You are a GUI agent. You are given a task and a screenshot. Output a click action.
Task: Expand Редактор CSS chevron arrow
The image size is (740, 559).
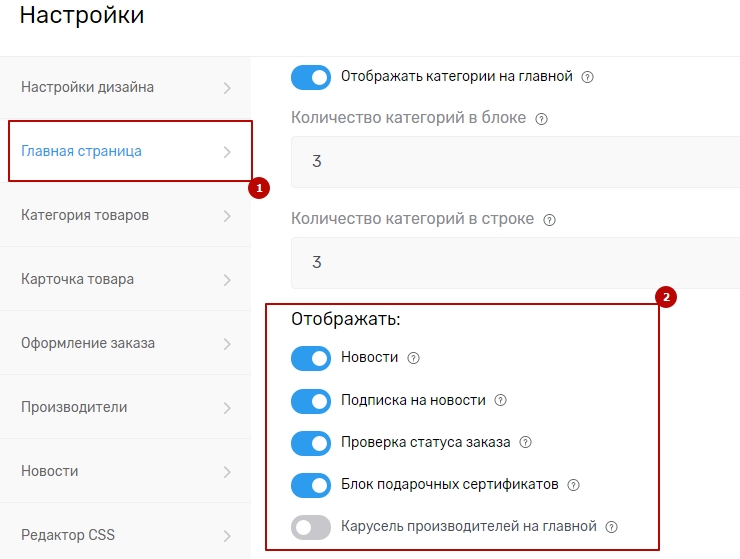tap(227, 536)
